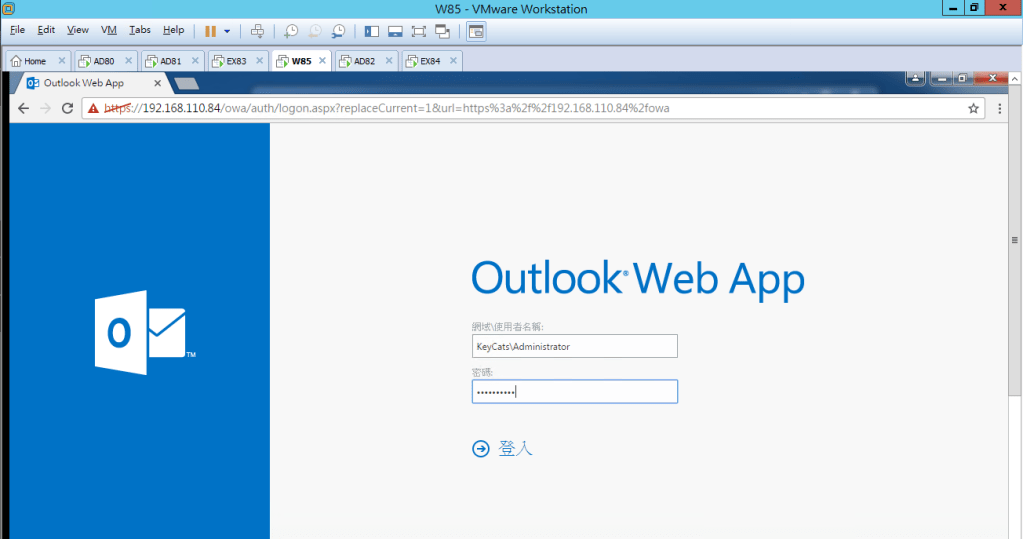
Task: Click the browser back arrow
Action: (23, 108)
